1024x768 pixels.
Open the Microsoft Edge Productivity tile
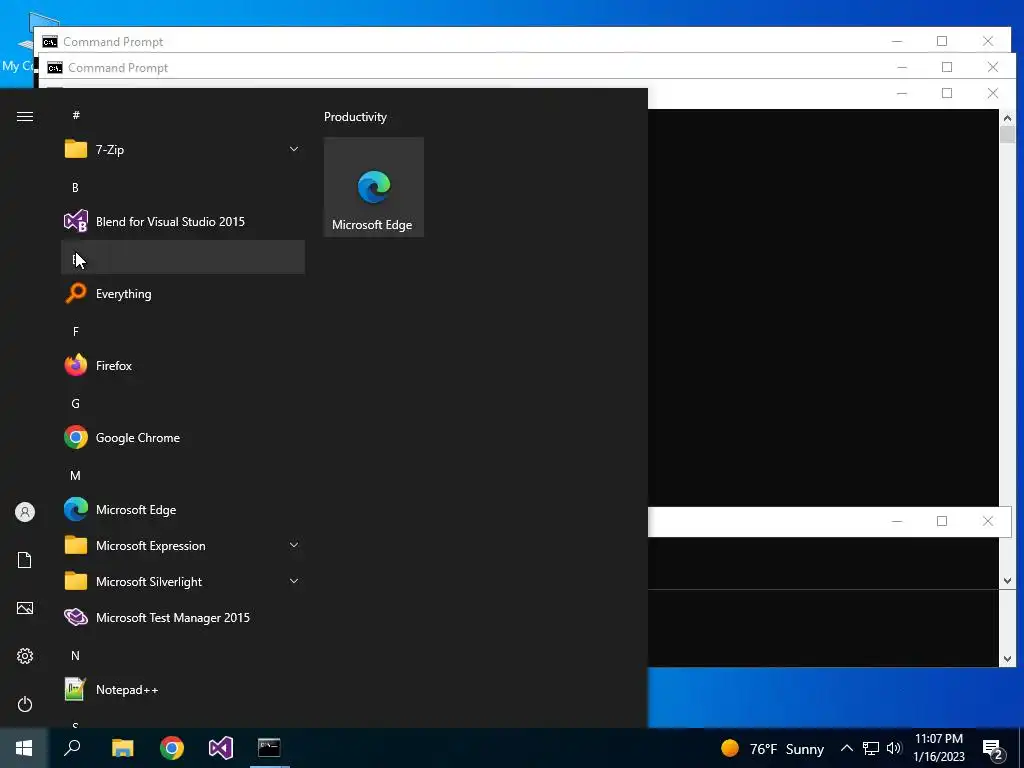374,187
